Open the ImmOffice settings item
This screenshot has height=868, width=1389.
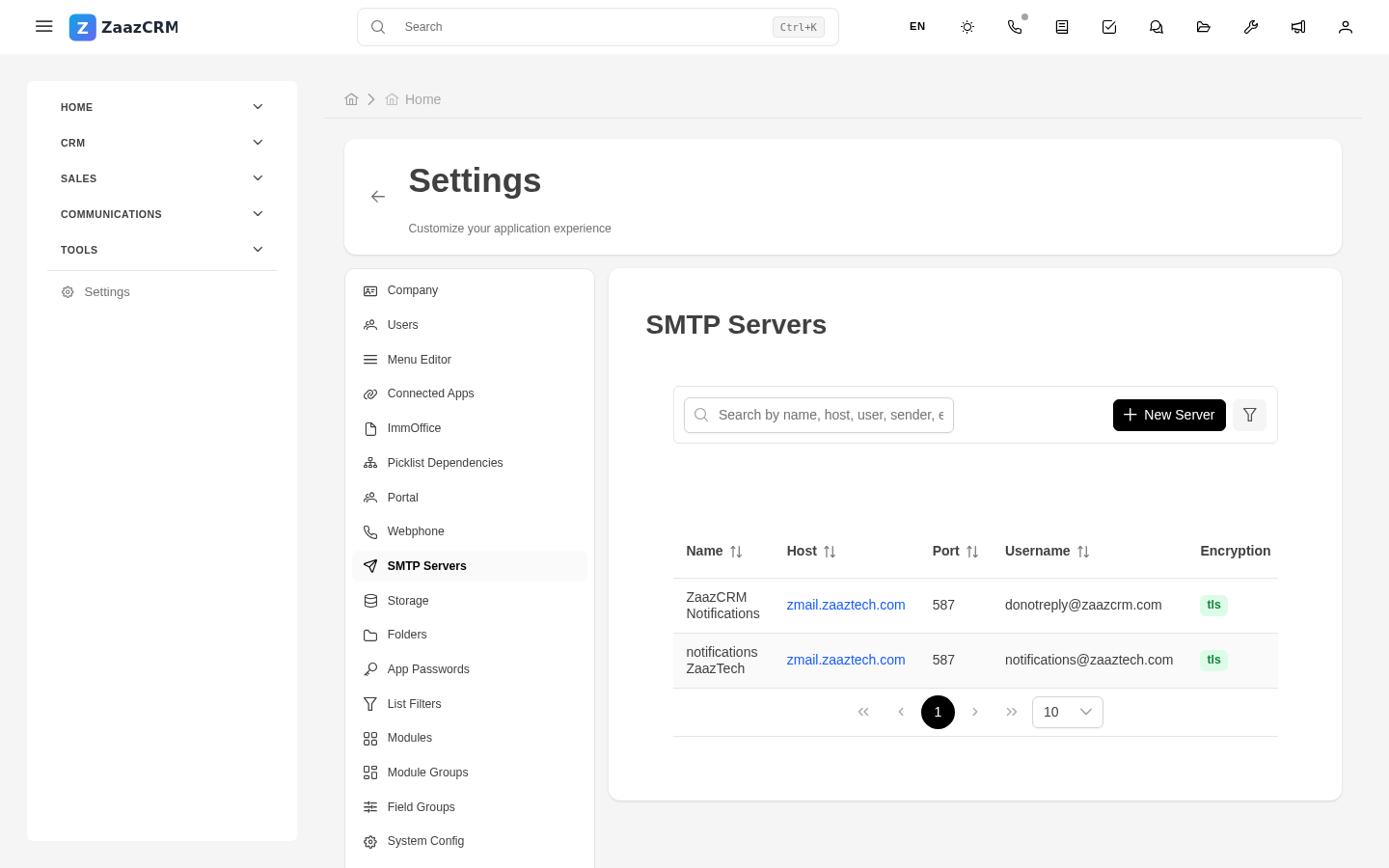coord(470,428)
